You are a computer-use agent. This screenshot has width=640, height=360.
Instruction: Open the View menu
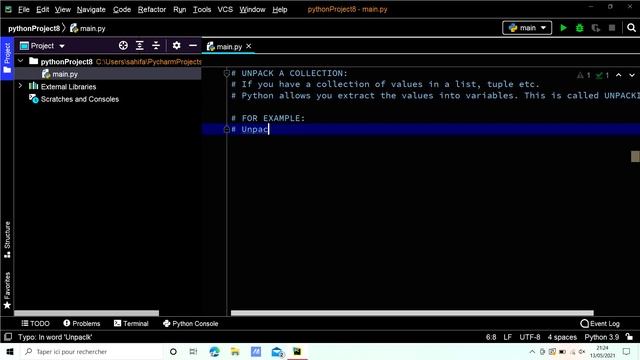point(63,9)
